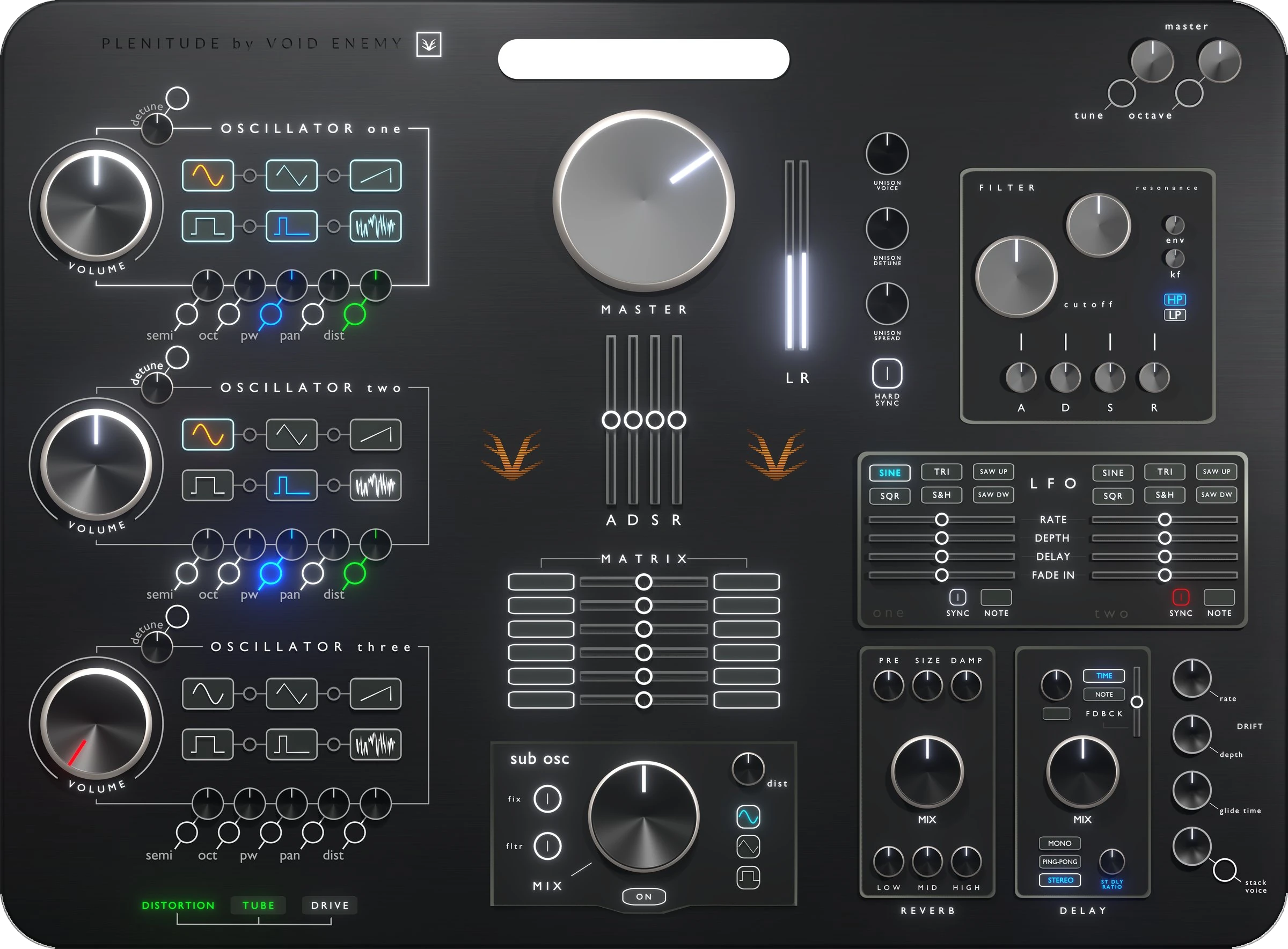Toggle the Hard Sync switch
Screen dimensions: 1288x949
point(887,374)
